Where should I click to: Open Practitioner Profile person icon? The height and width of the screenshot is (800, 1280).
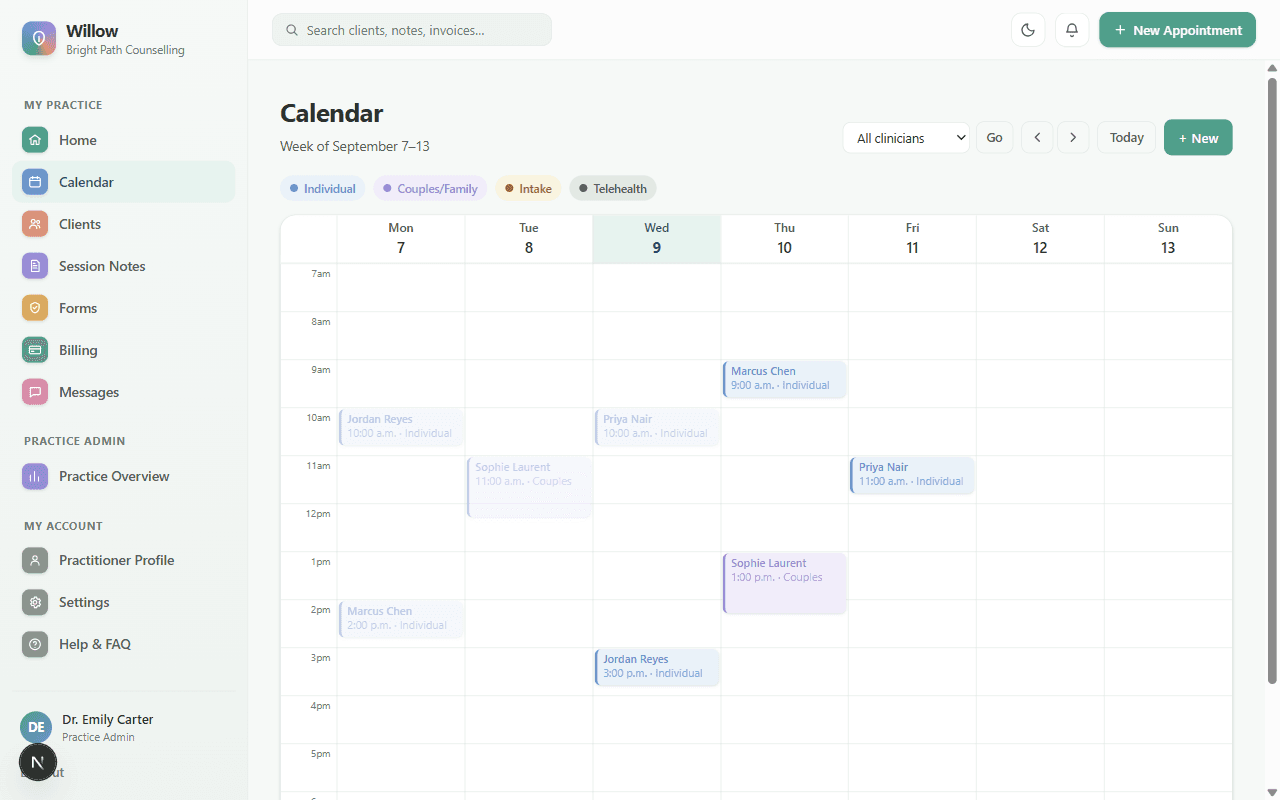click(x=35, y=560)
